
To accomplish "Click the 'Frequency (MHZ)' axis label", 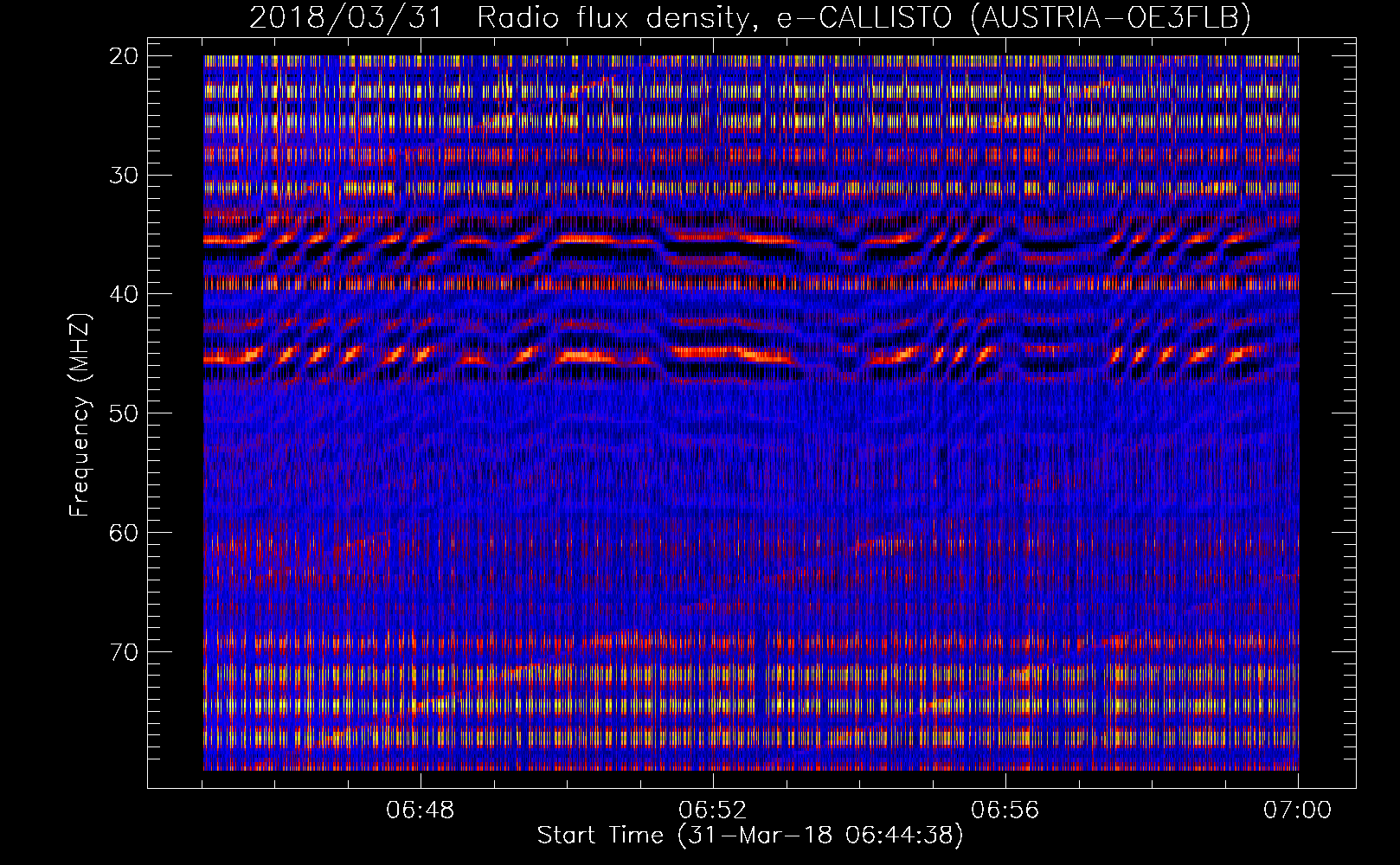I will tap(80, 414).
